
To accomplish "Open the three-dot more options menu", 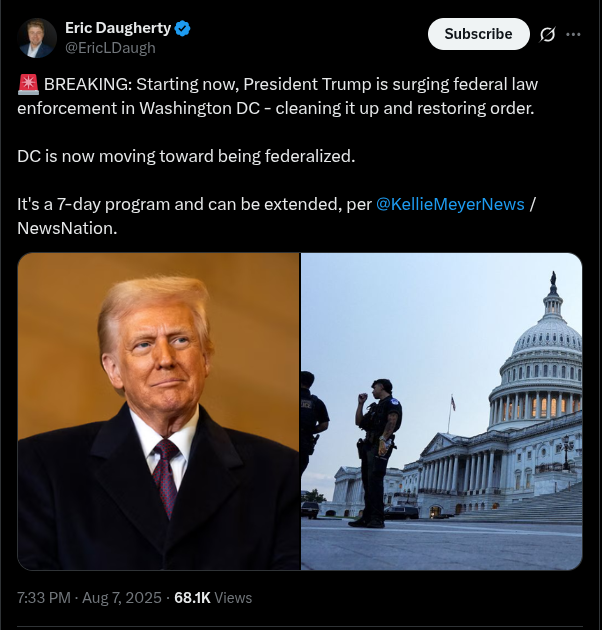I will point(573,35).
